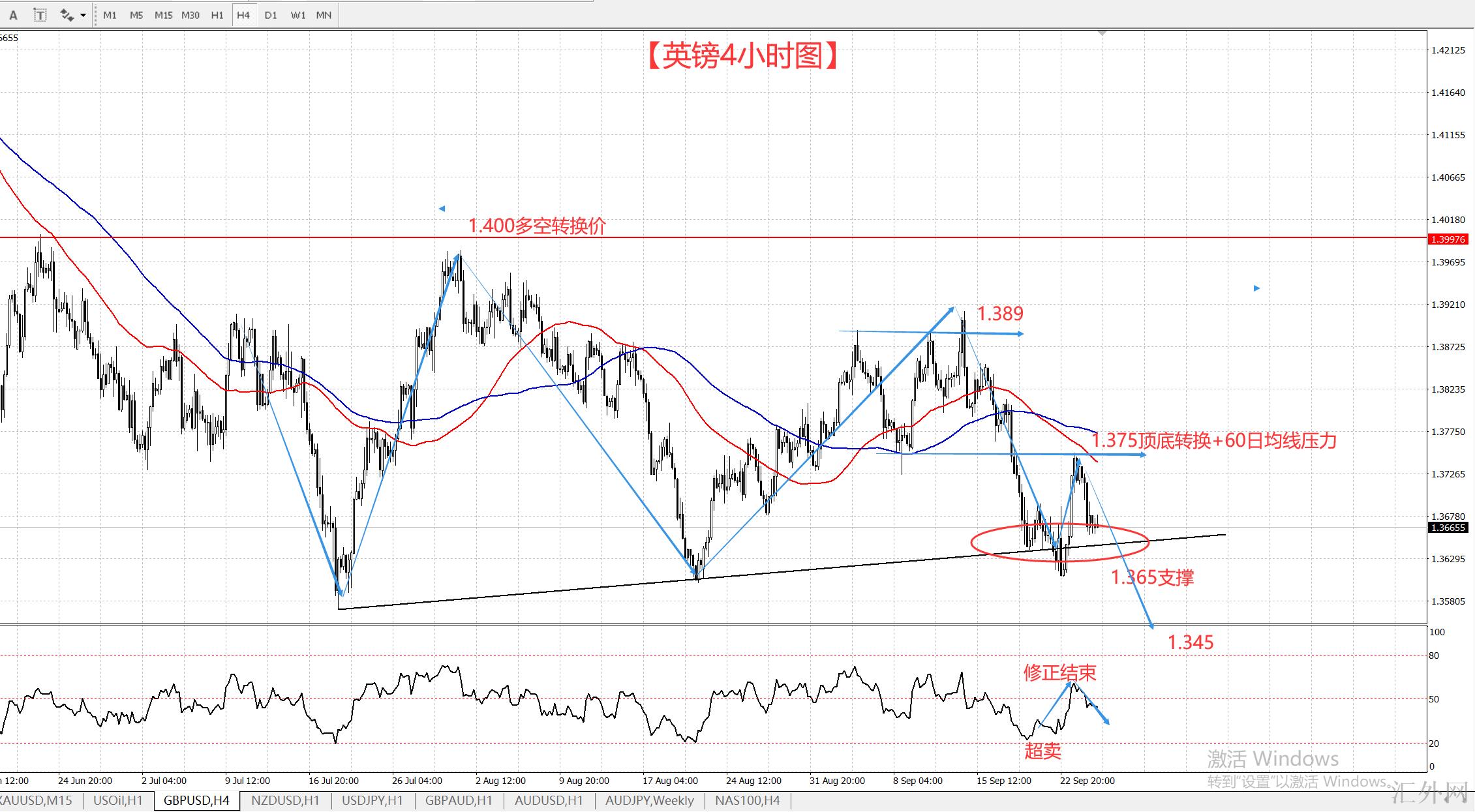The width and height of the screenshot is (1475, 812).
Task: Select the Text Label tool
Action: click(40, 15)
